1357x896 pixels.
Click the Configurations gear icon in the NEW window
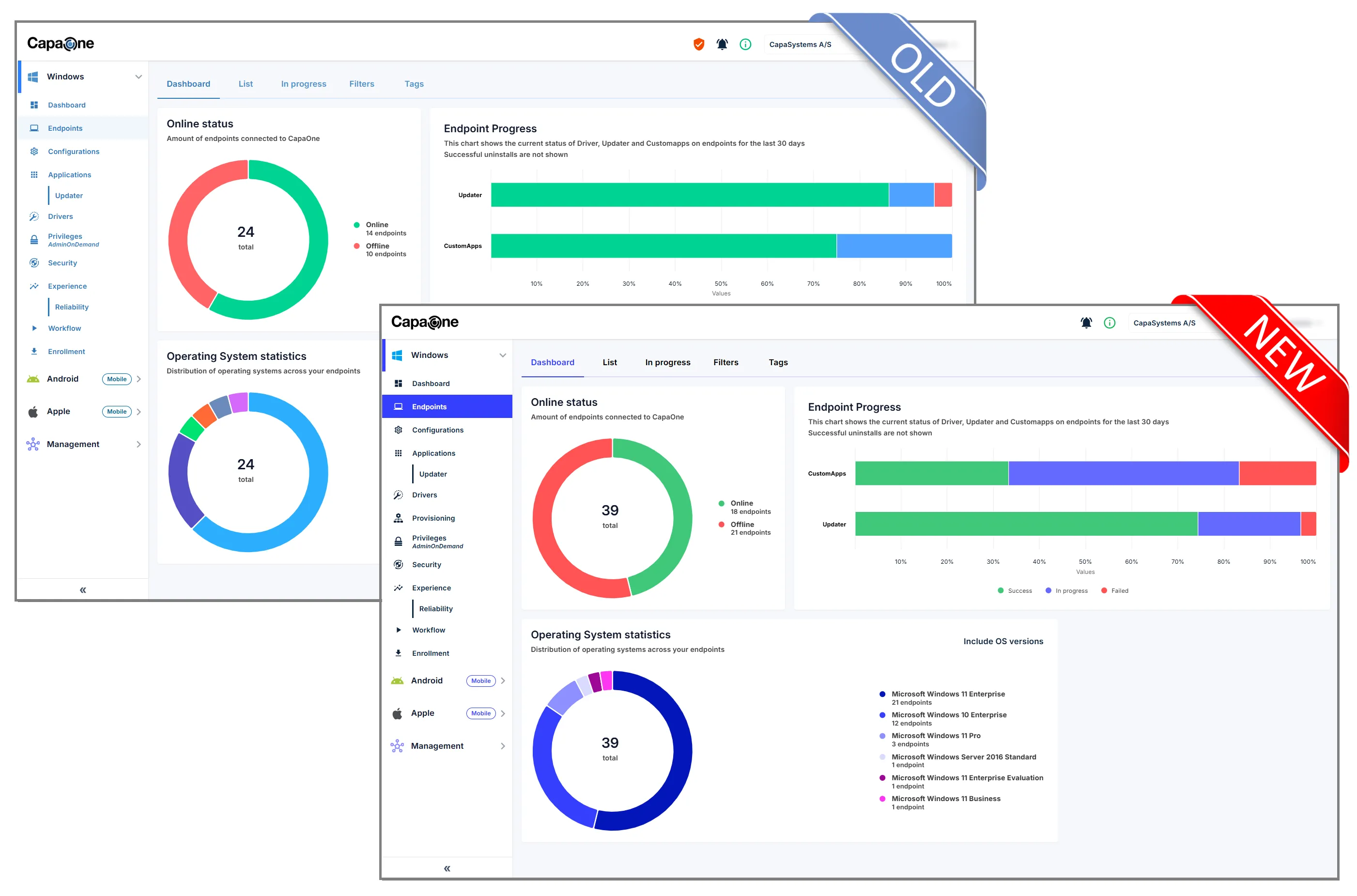coord(398,430)
